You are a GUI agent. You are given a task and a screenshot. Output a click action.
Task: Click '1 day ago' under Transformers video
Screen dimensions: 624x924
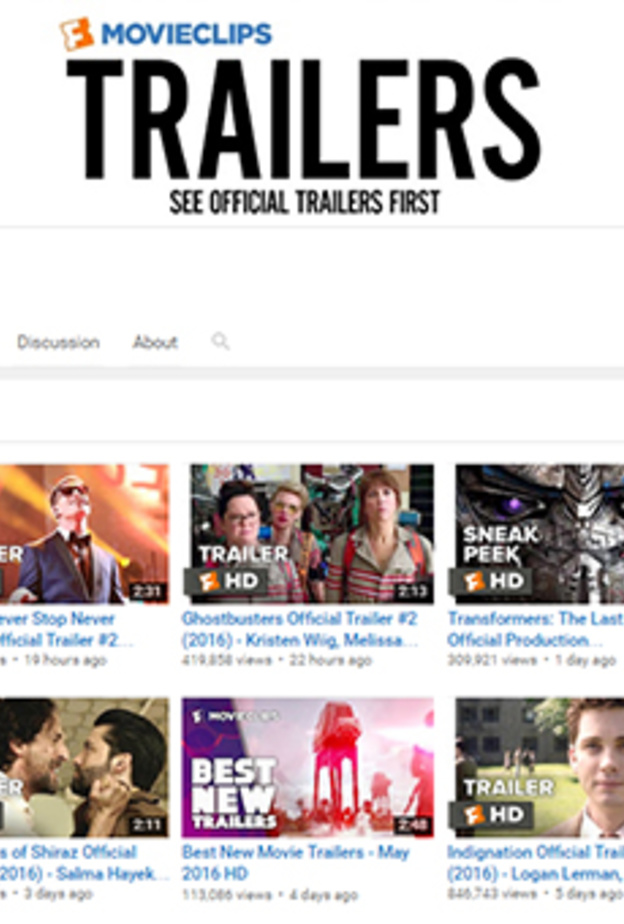coord(585,661)
